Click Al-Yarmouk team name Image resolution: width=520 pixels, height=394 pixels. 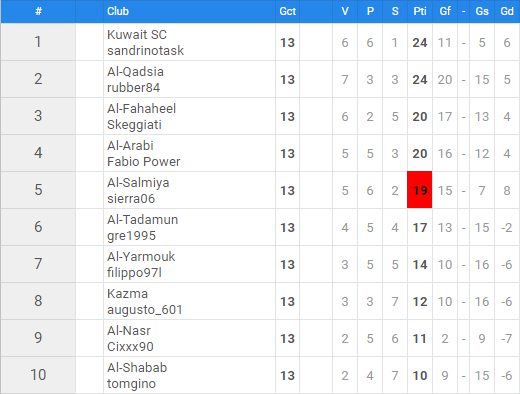[141, 257]
